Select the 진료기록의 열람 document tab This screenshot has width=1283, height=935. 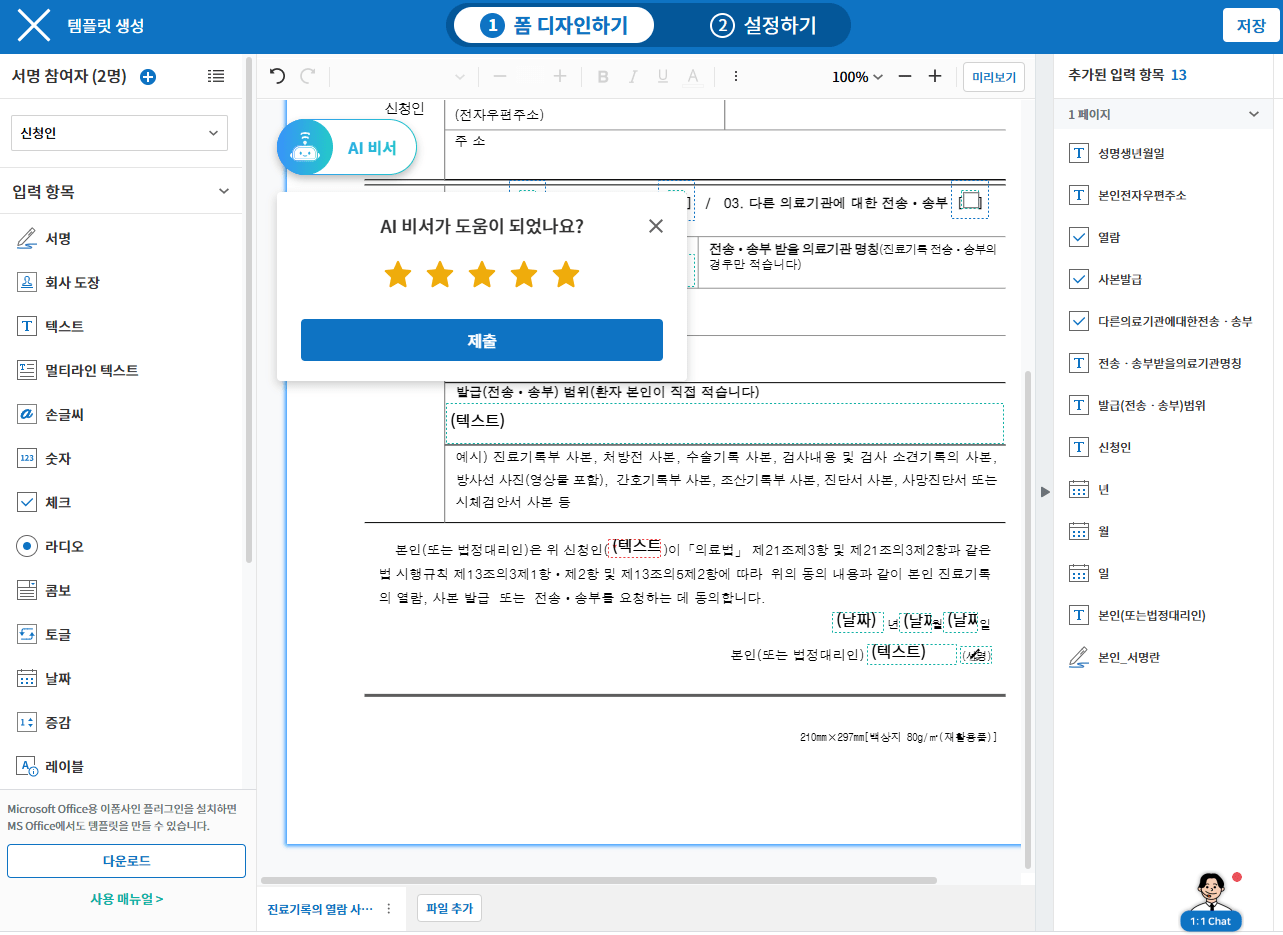click(x=319, y=909)
